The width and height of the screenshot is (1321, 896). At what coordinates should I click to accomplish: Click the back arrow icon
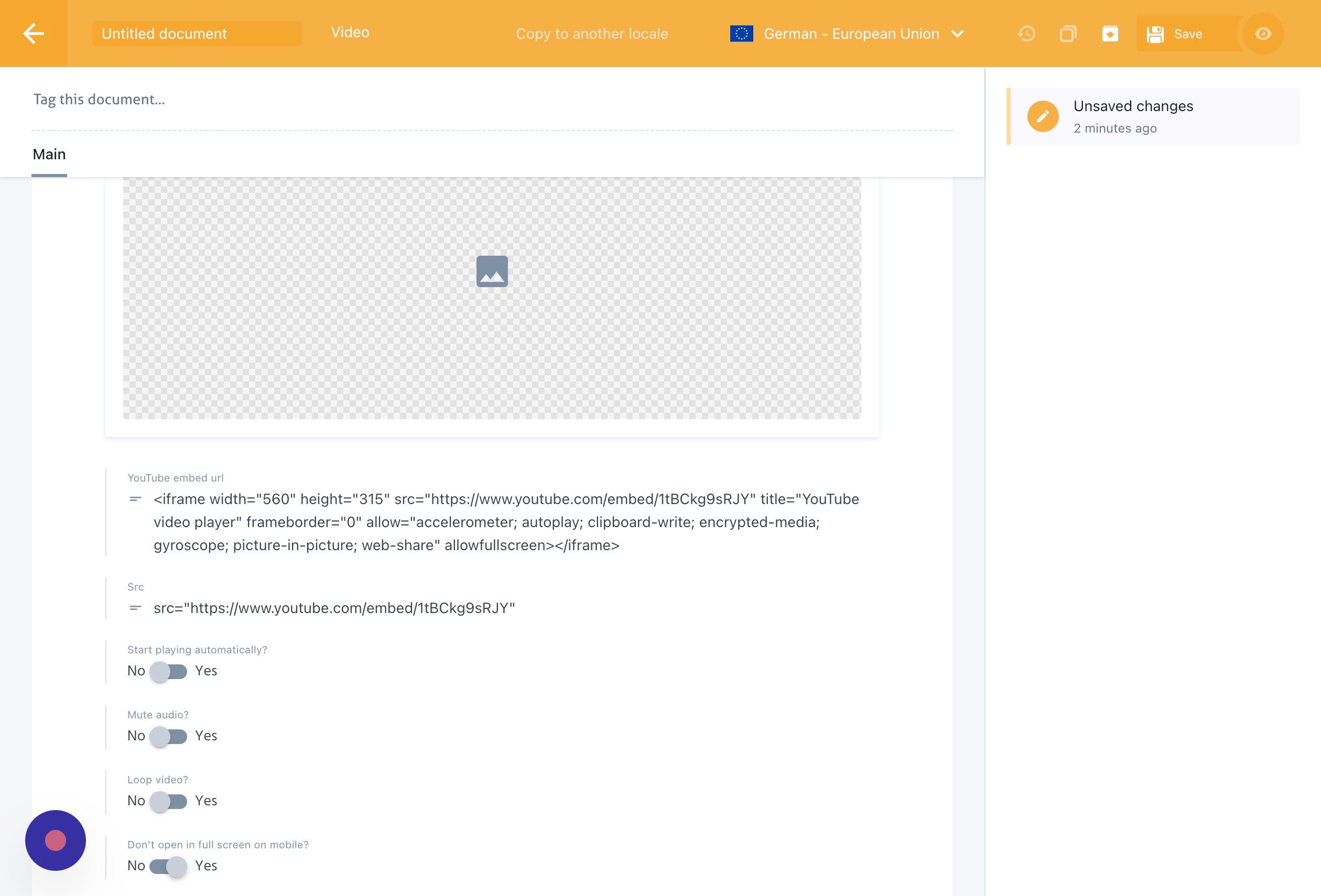[x=34, y=34]
